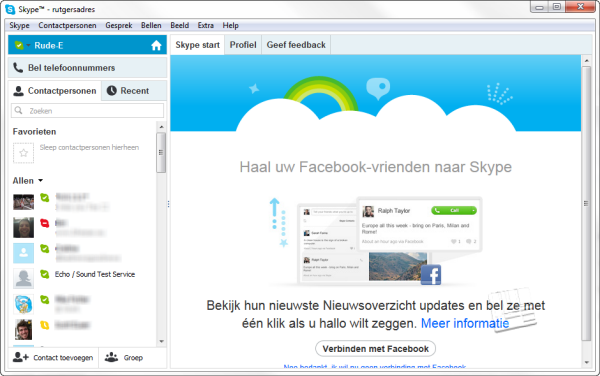Open the Contactpersonen menu
Viewport: 600px width, 376px height.
pyautogui.click(x=67, y=25)
